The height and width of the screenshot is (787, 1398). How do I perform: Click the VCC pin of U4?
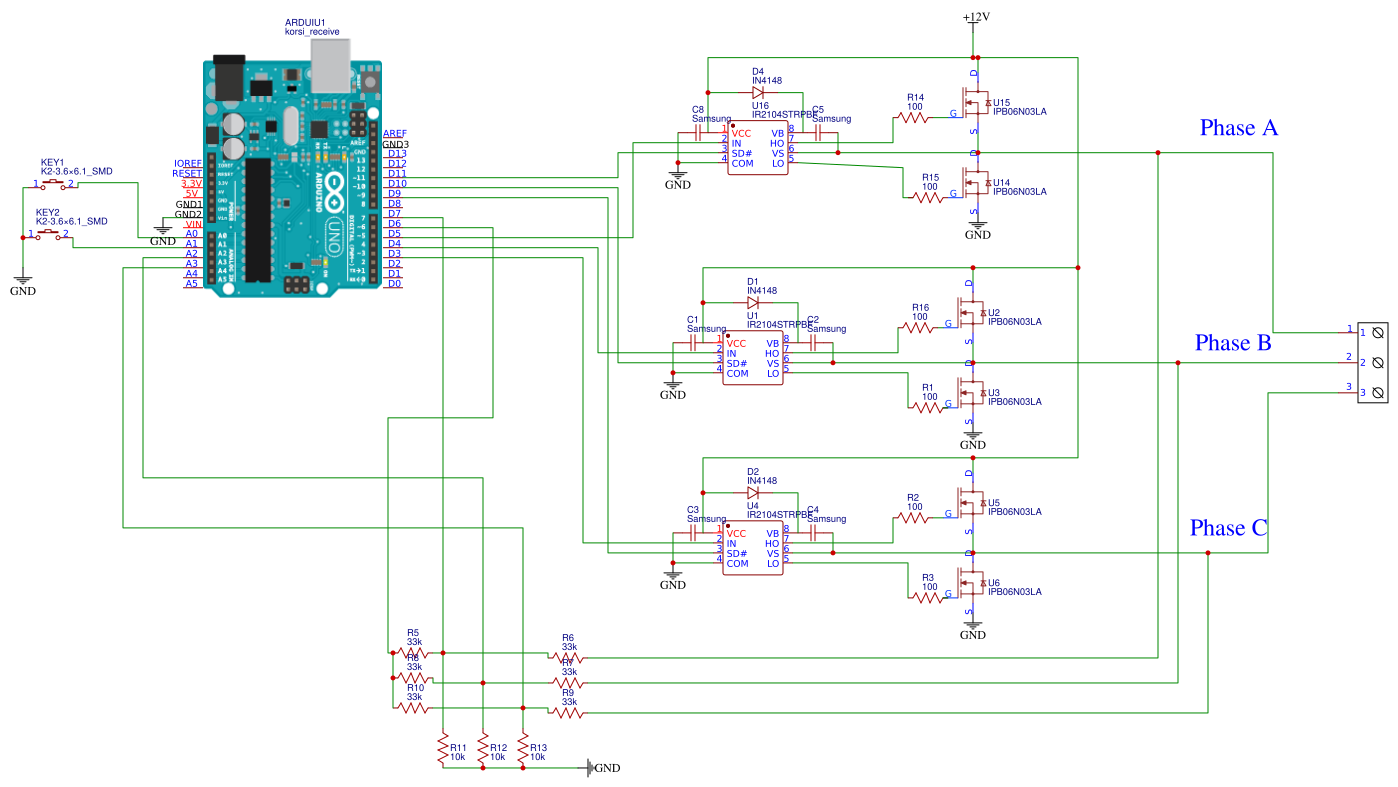737,533
